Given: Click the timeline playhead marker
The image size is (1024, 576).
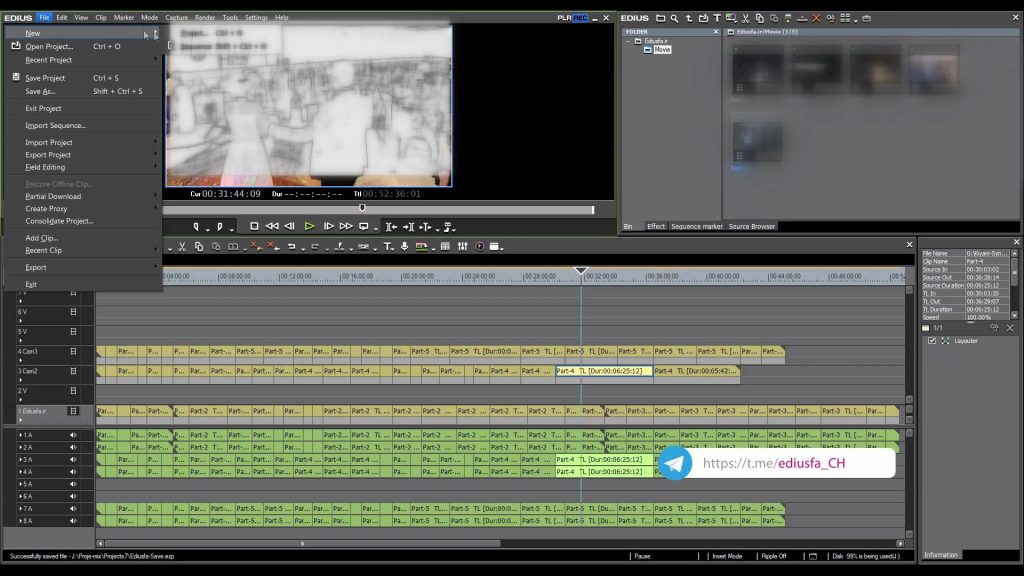Looking at the screenshot, I should pos(581,270).
